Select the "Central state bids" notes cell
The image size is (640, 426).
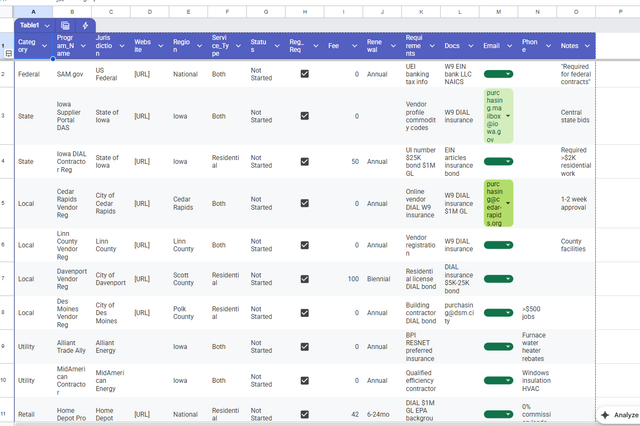[x=576, y=116]
